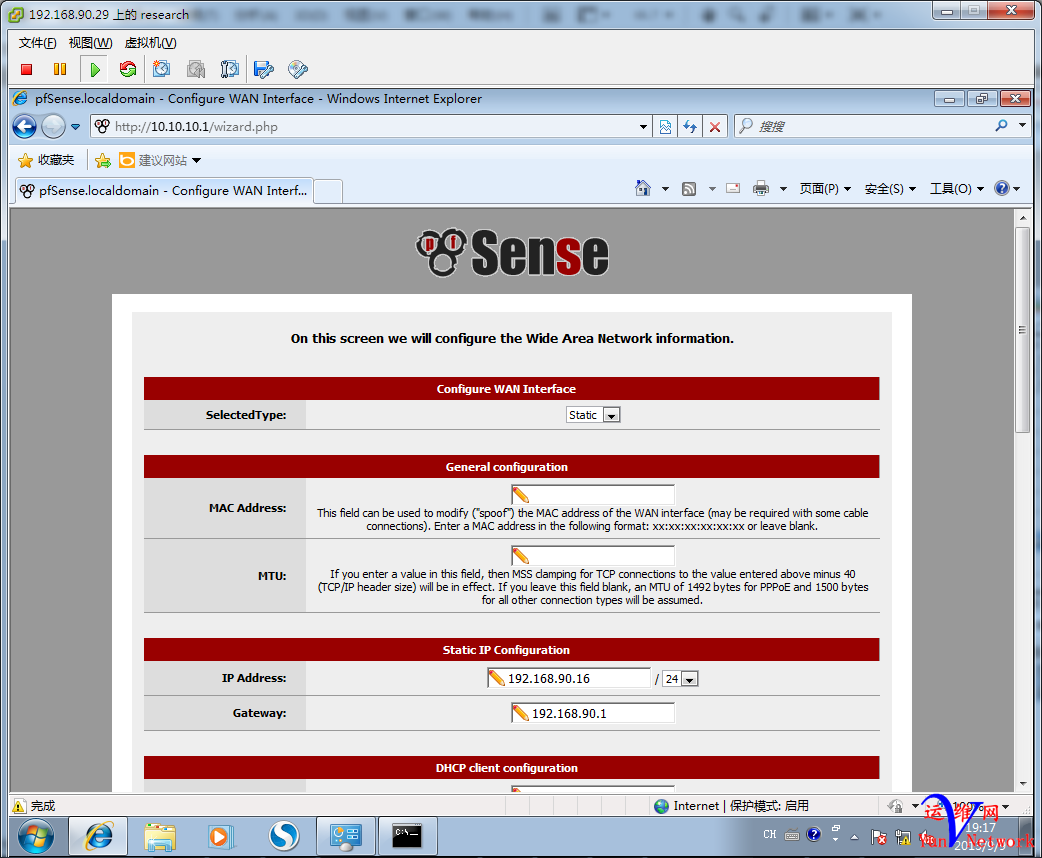
Task: Click the IE search box
Action: pos(873,126)
